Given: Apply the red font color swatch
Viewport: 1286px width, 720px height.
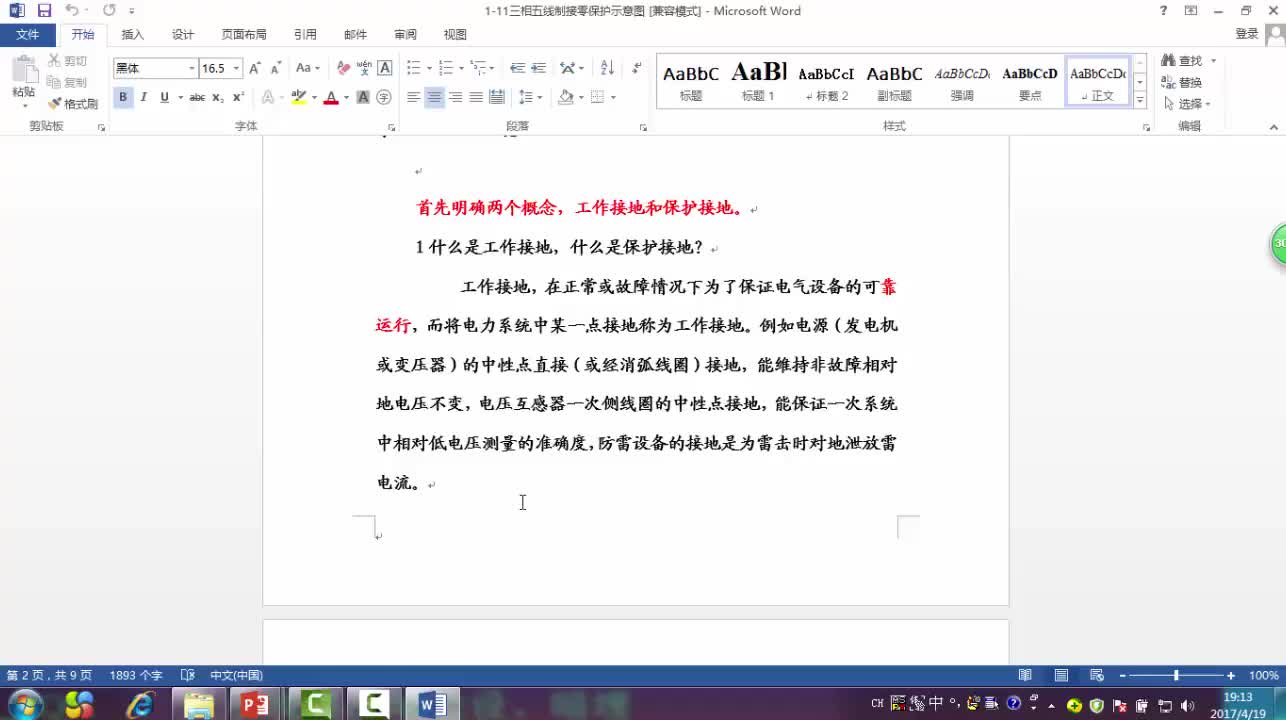Looking at the screenshot, I should pos(331,97).
